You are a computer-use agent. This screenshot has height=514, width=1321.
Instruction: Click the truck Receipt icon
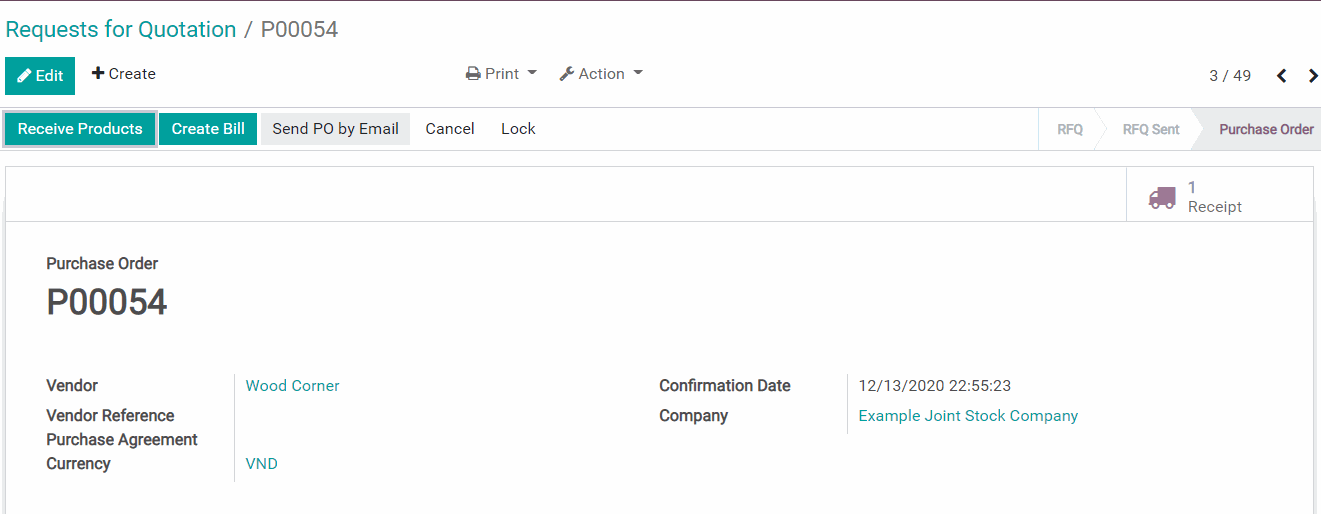1161,197
